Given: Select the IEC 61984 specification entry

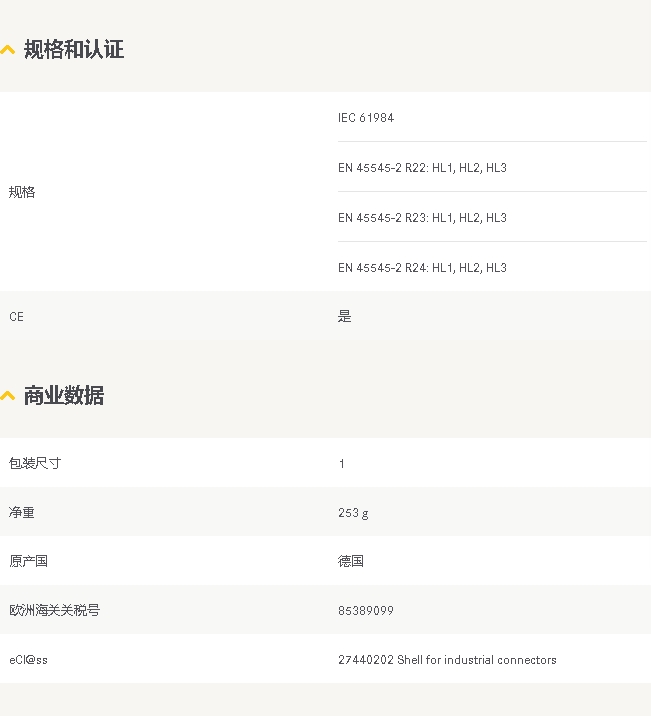Looking at the screenshot, I should (366, 118).
